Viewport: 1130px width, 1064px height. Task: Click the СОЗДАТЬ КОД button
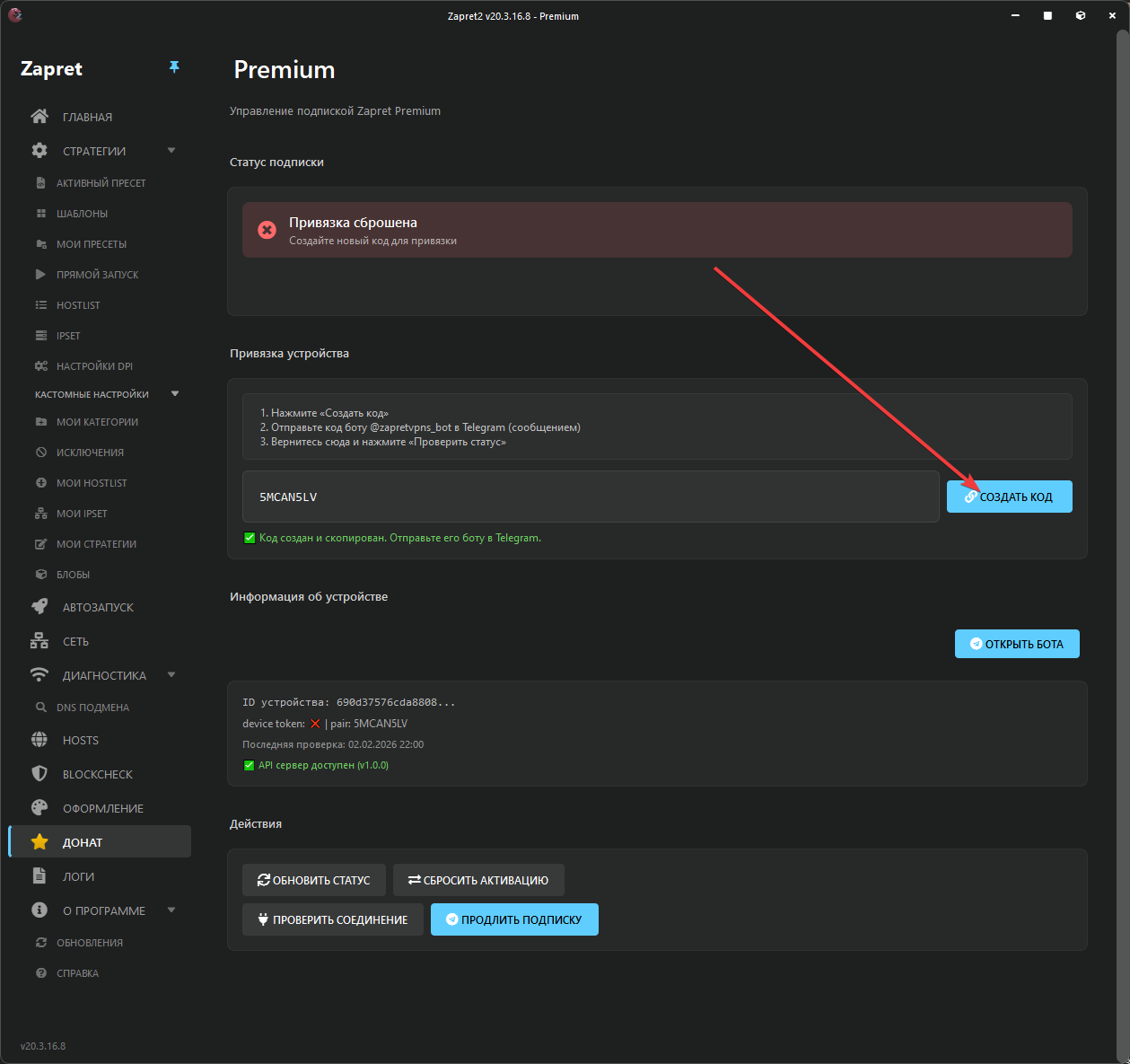(x=1010, y=497)
